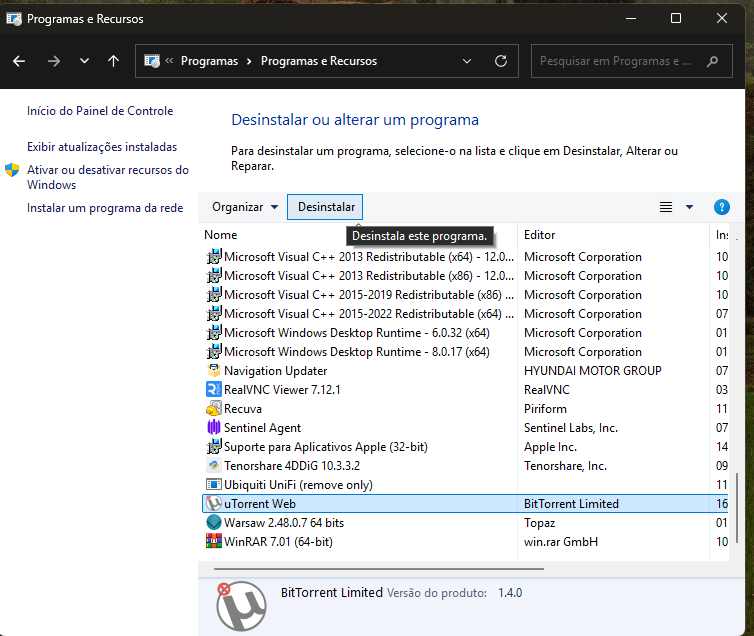Select Tenorshare 4DDiG 10.3.3.2 name
The image size is (754, 636).
[292, 466]
